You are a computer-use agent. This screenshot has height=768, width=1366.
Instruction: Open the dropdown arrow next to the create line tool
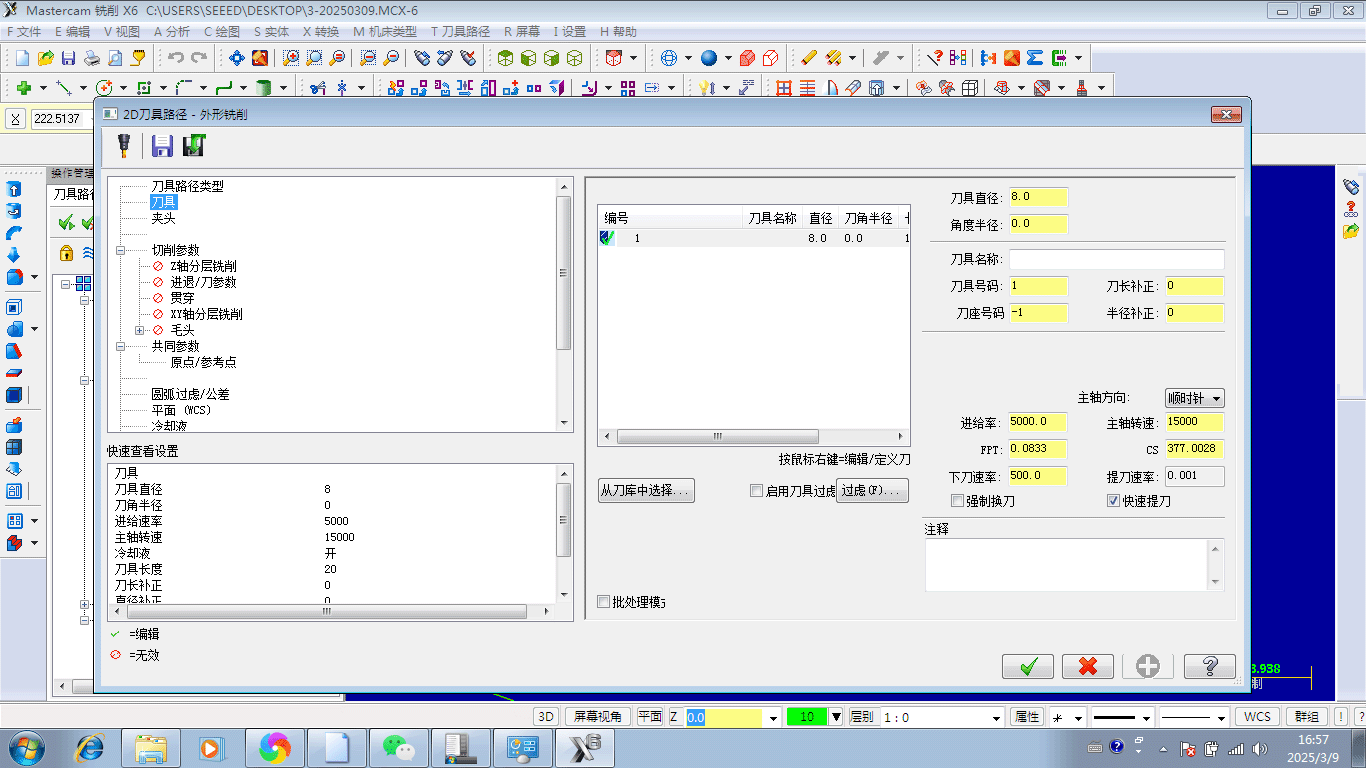83,88
